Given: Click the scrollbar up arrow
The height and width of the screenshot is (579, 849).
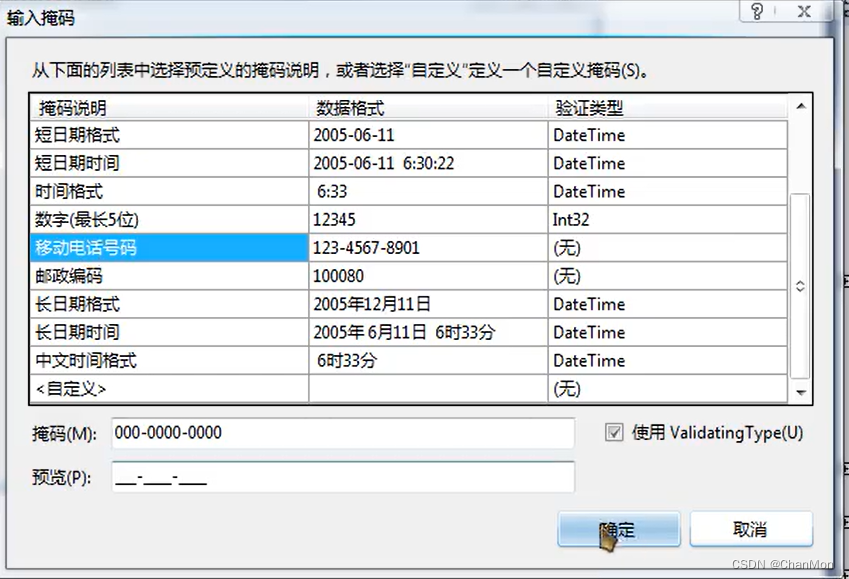Looking at the screenshot, I should pyautogui.click(x=800, y=107).
